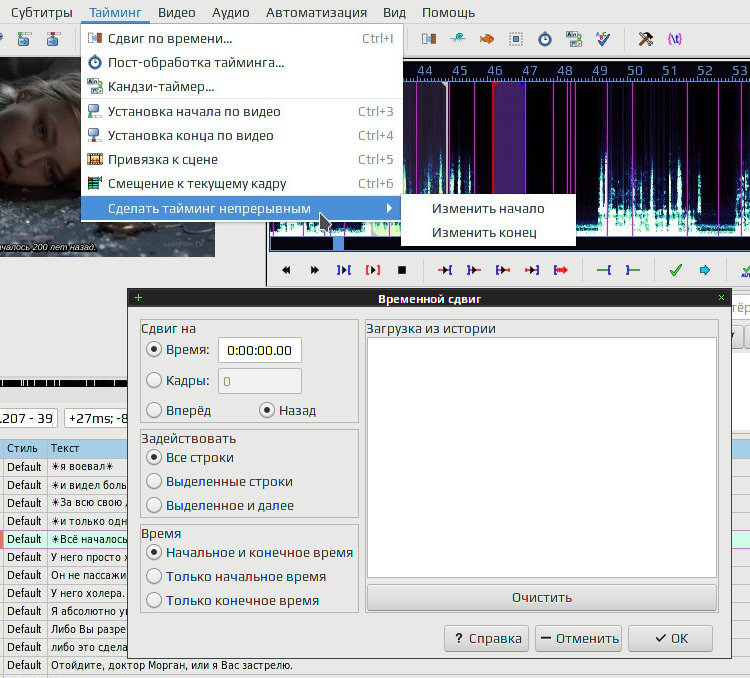The height and width of the screenshot is (678, 750).
Task: Select Все строки radio option
Action: coord(154,457)
